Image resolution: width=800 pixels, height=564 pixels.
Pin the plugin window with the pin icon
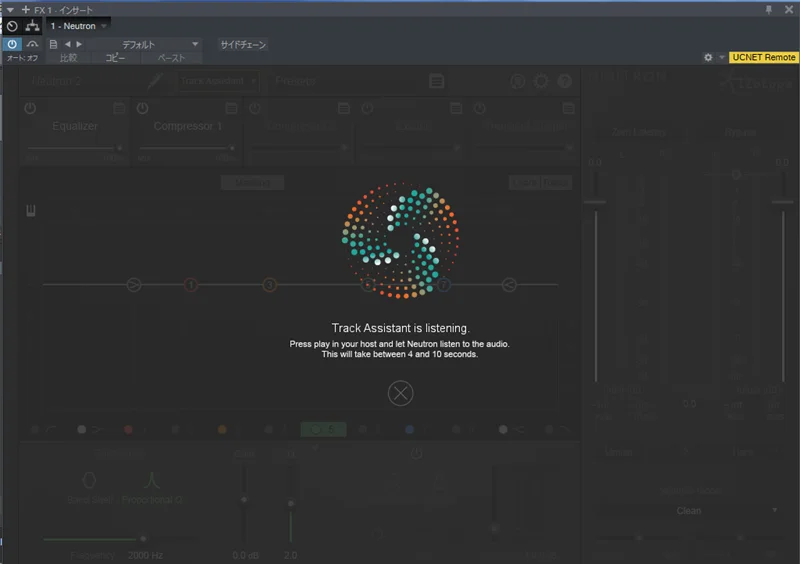[768, 9]
